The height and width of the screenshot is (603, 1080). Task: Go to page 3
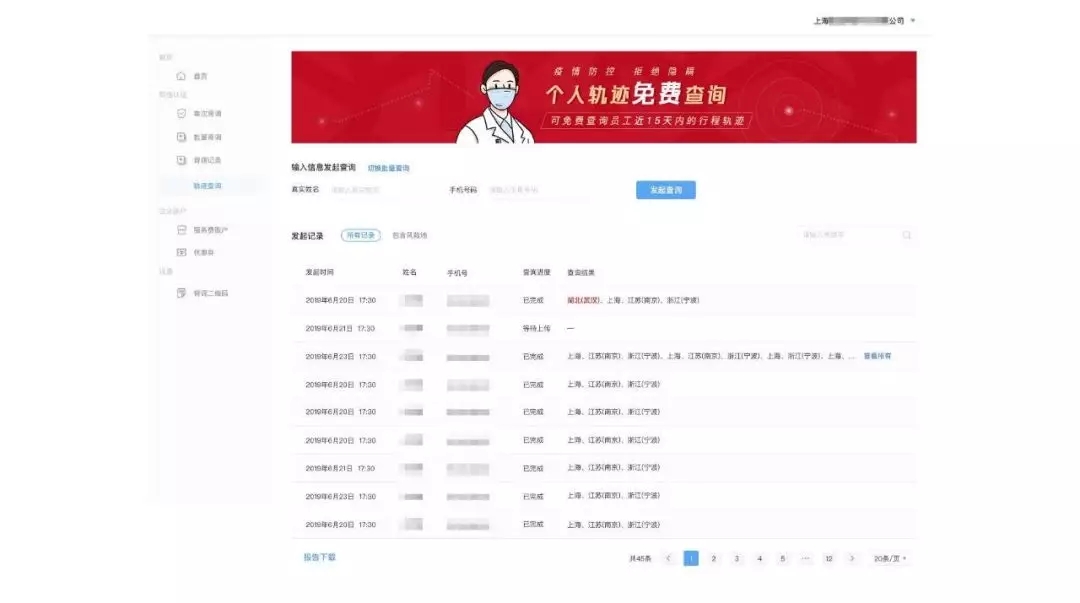[736, 558]
